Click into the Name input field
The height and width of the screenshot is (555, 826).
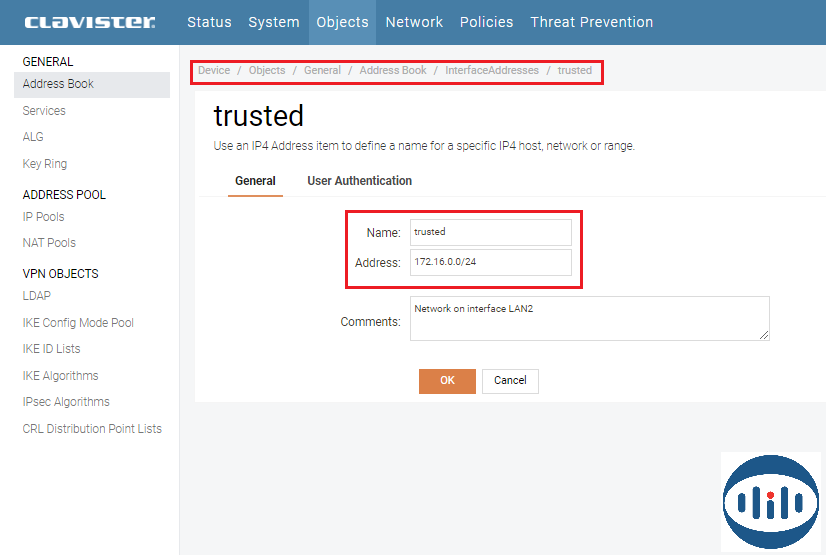490,232
